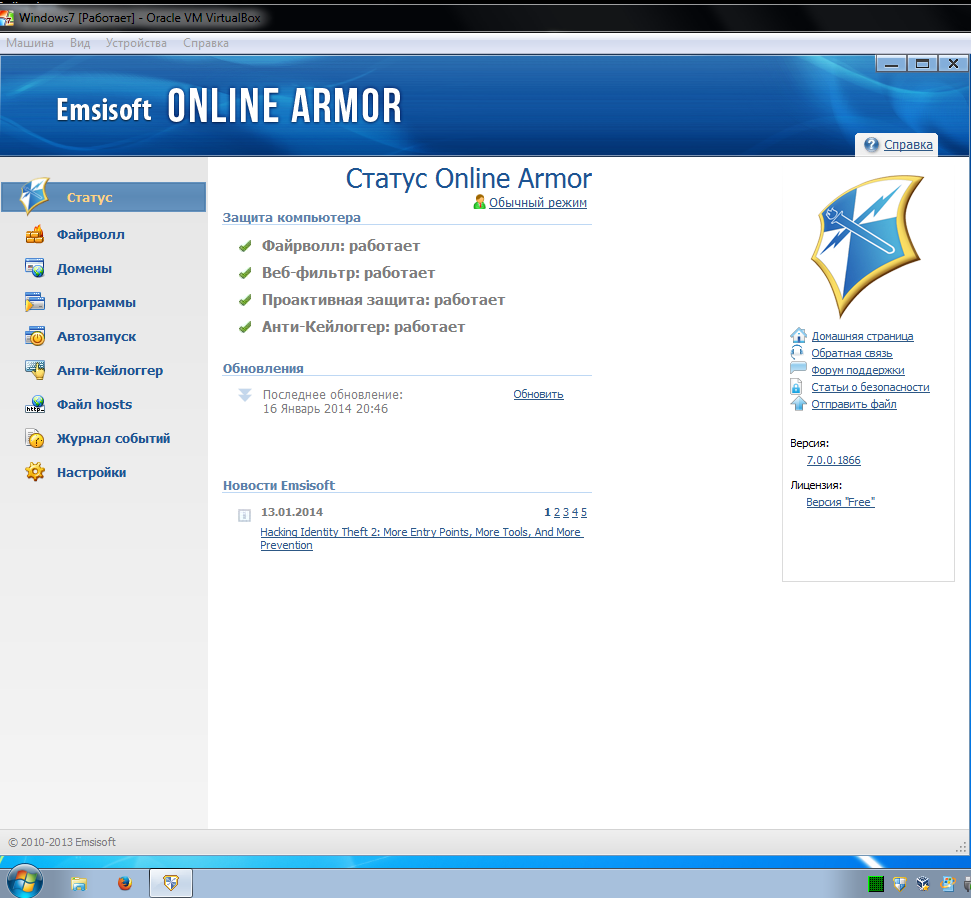This screenshot has width=971, height=898.
Task: Click the Online Armor shield tray icon
Action: 900,884
